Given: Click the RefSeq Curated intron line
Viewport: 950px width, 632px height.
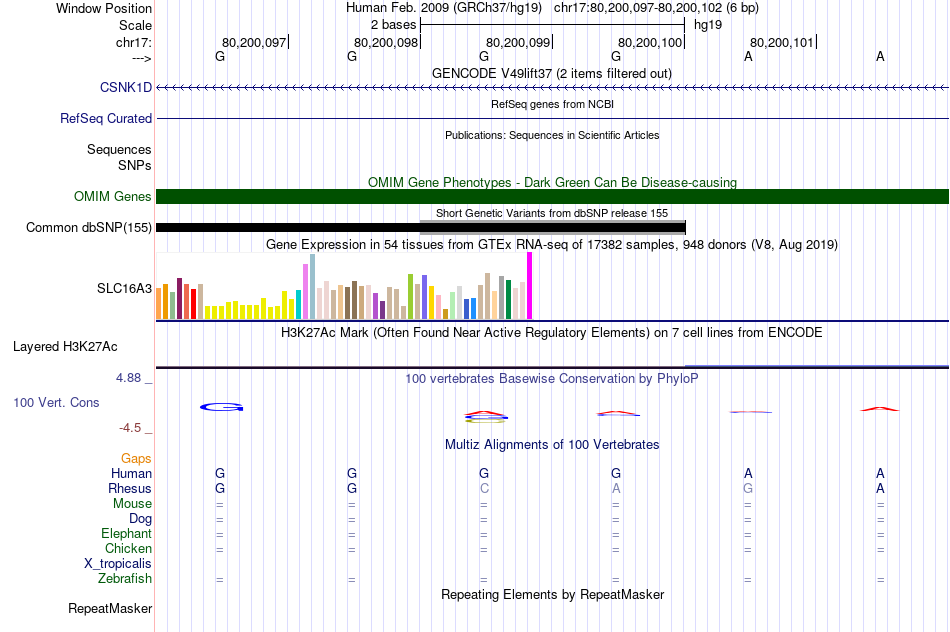Looking at the screenshot, I should [x=553, y=118].
